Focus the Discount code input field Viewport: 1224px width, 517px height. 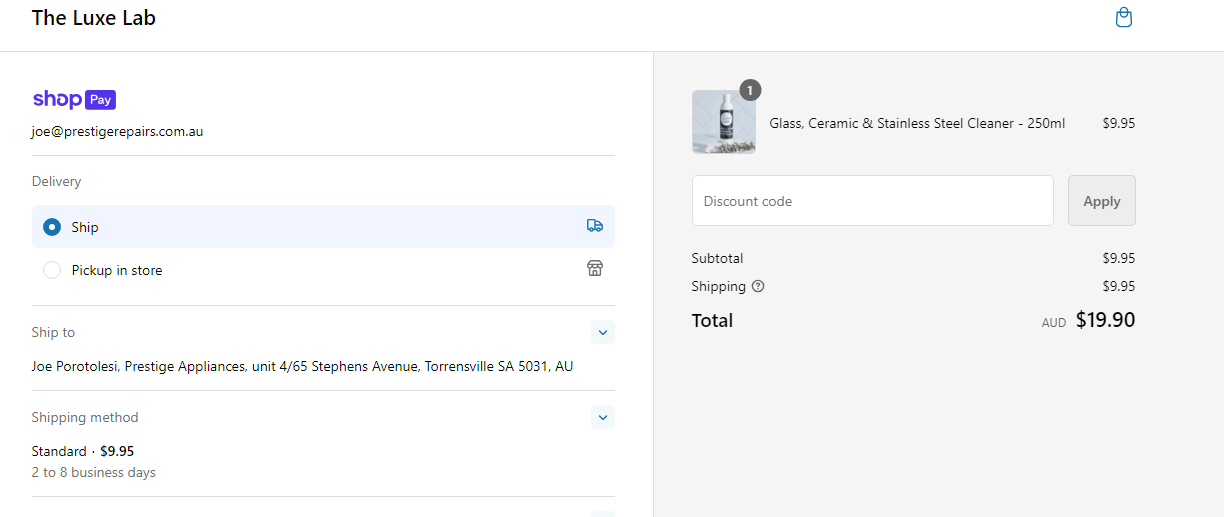coord(872,201)
